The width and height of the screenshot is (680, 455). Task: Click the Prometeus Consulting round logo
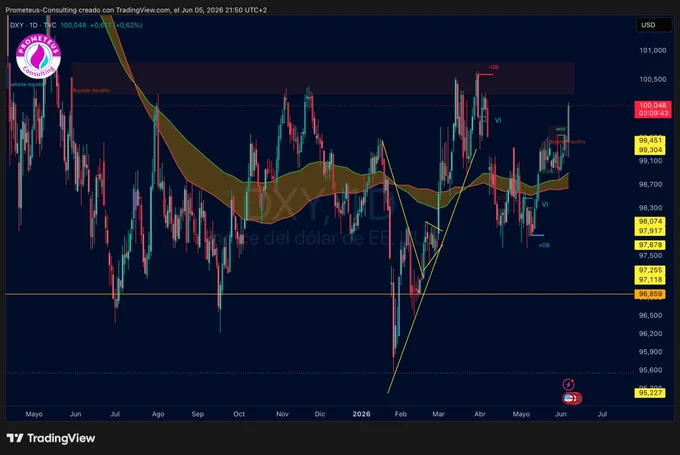[38, 57]
